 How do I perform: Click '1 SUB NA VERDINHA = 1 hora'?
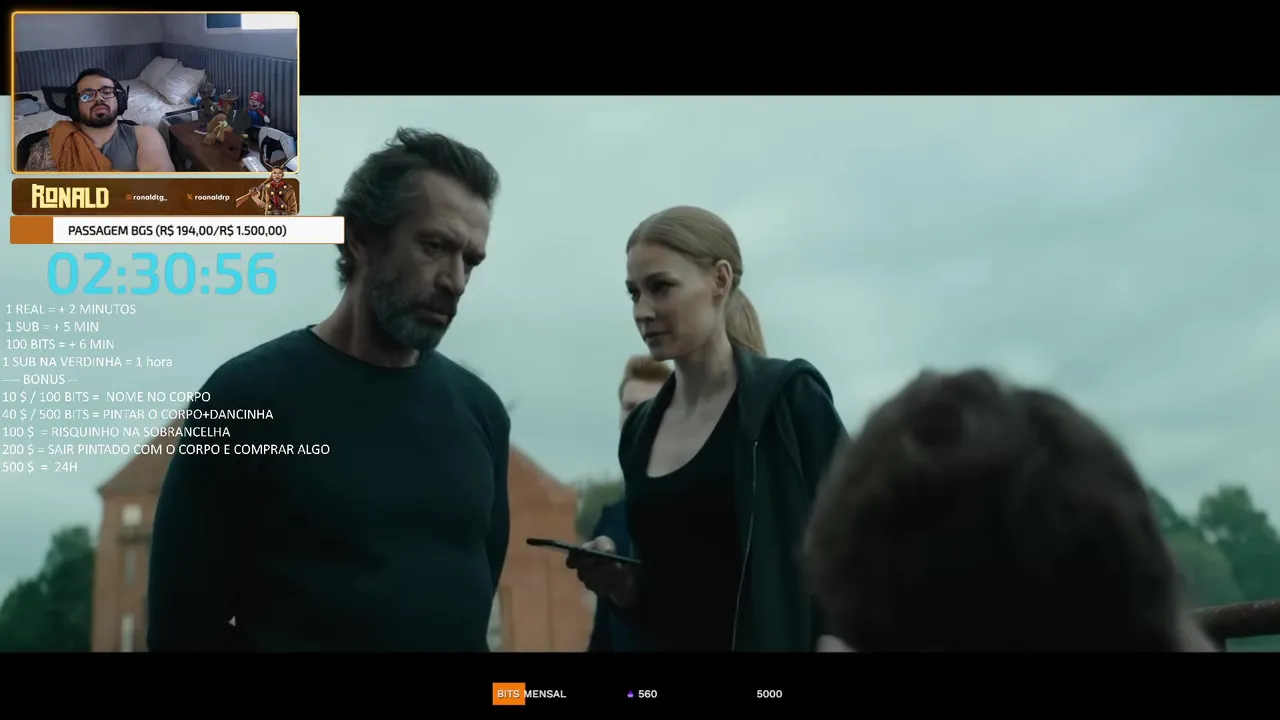click(87, 362)
